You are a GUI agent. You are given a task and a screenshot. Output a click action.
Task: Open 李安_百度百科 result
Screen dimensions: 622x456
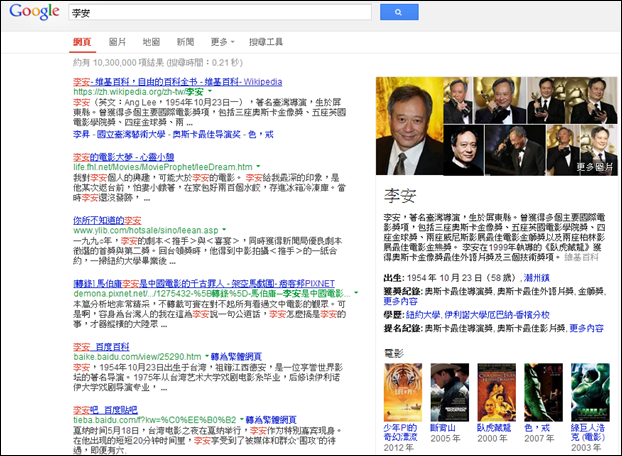point(101,347)
